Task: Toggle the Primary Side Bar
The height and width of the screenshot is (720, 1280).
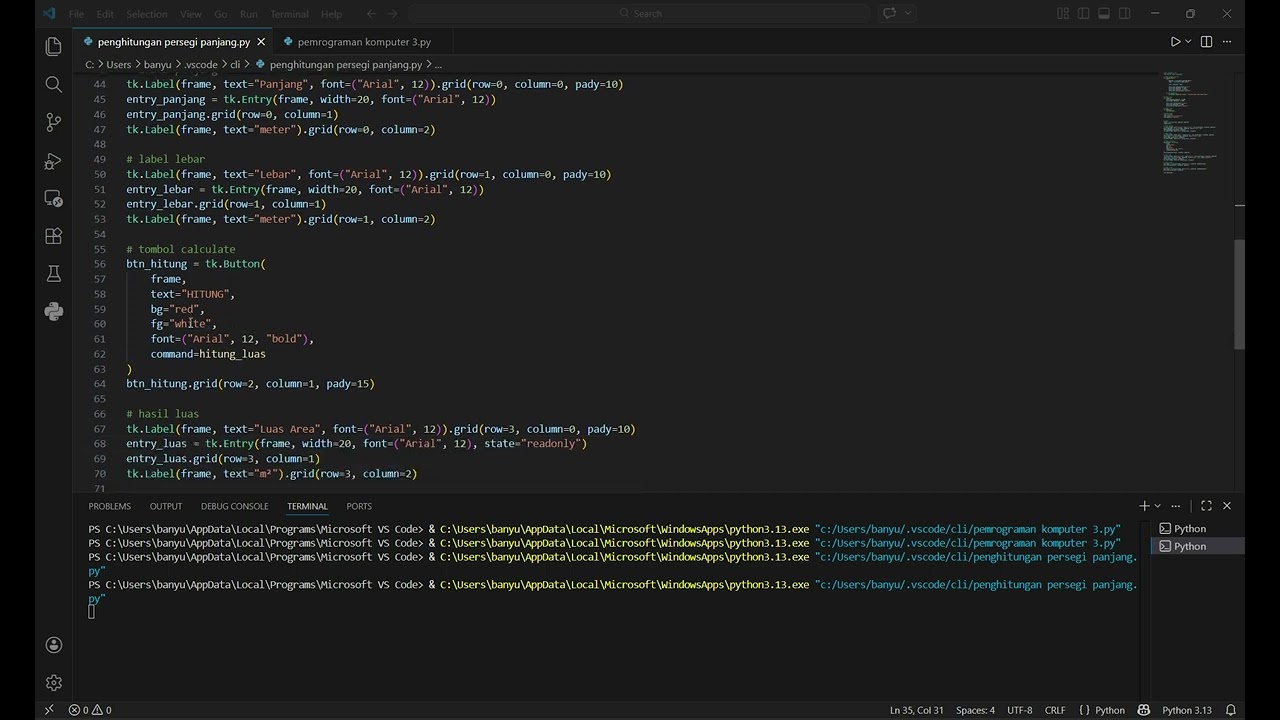Action: pos(1083,13)
